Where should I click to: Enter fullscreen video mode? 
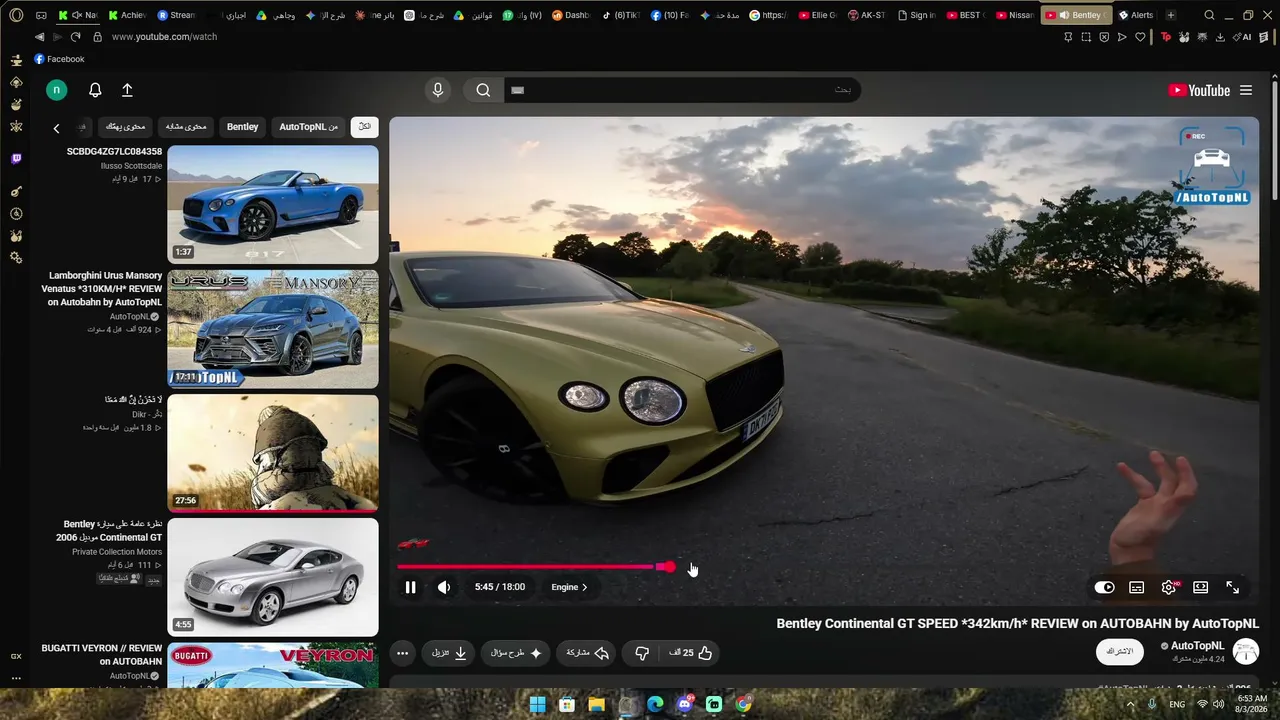click(x=1232, y=588)
